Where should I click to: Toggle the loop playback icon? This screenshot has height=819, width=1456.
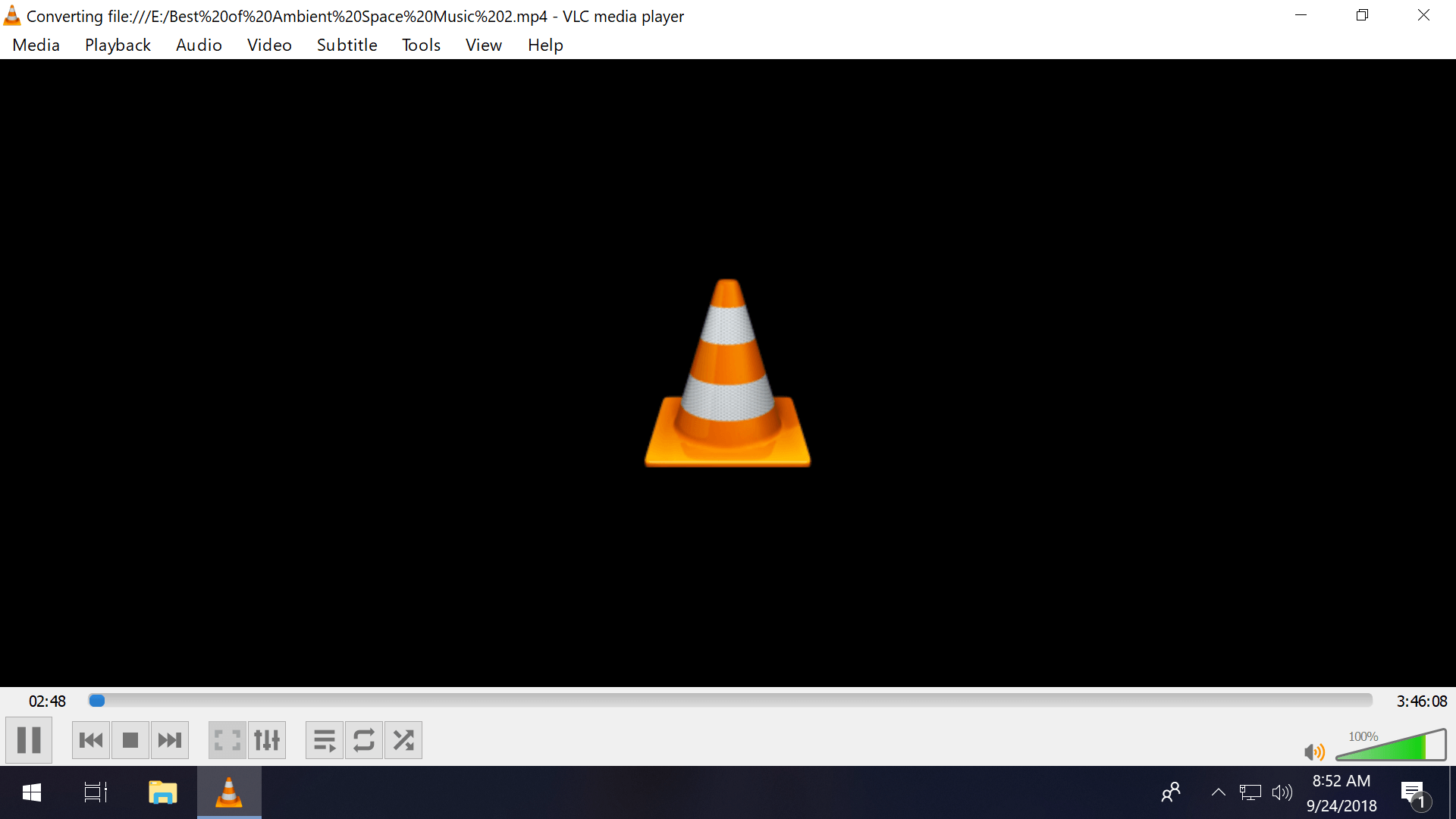coord(362,740)
